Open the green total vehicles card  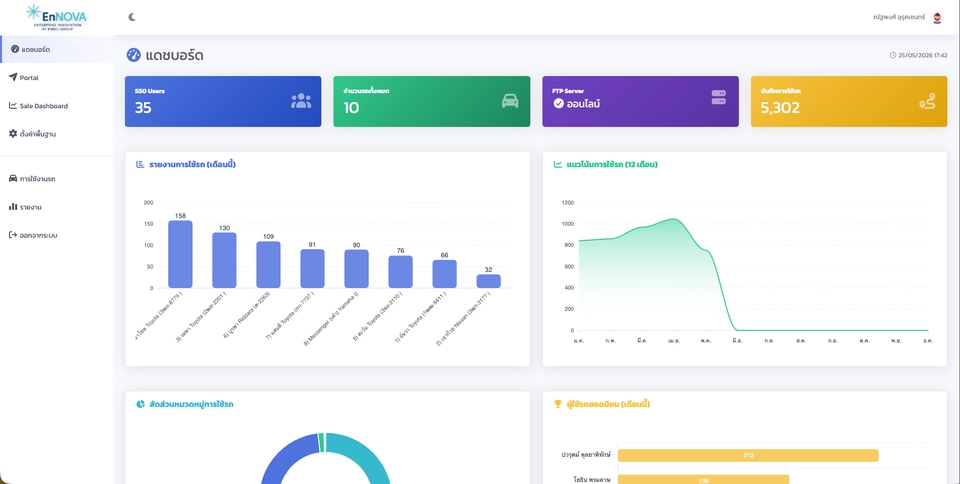click(432, 102)
